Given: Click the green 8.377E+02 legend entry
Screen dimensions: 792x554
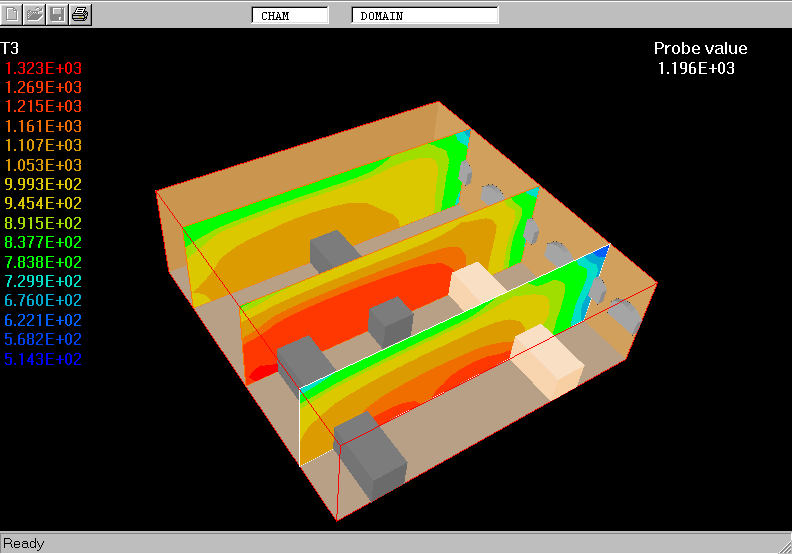Looking at the screenshot, I should (44, 243).
